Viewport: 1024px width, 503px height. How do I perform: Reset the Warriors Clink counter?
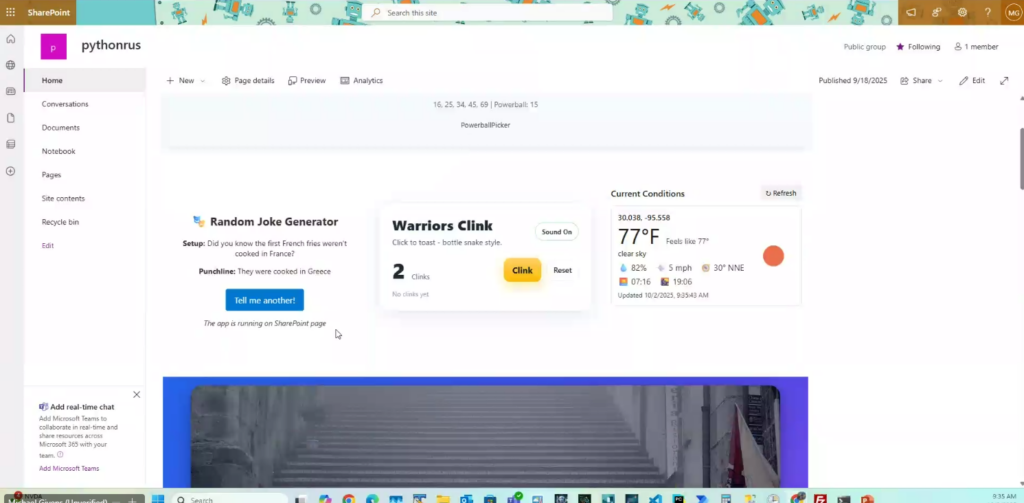pyautogui.click(x=562, y=270)
